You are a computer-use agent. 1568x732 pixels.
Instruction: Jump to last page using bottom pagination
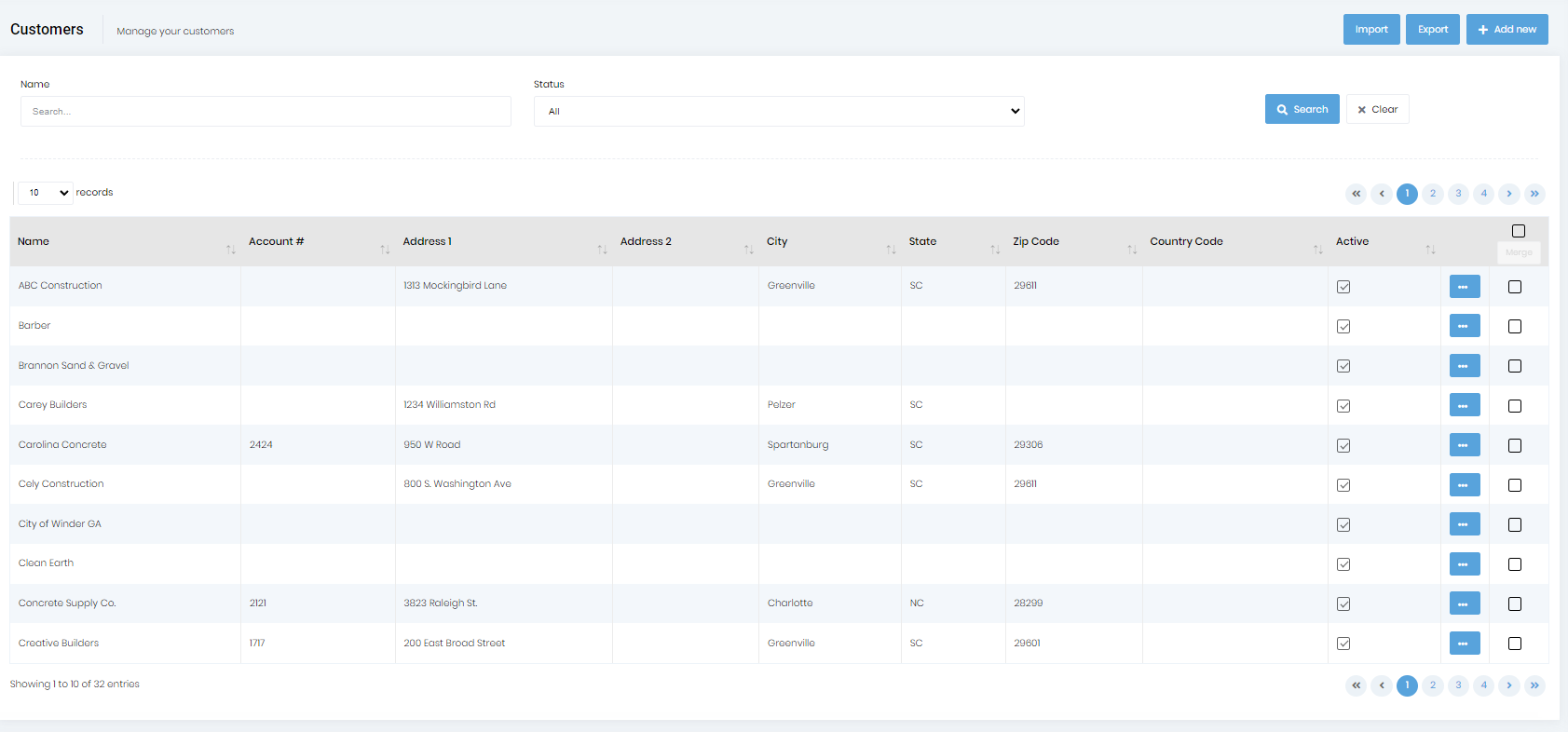point(1534,685)
